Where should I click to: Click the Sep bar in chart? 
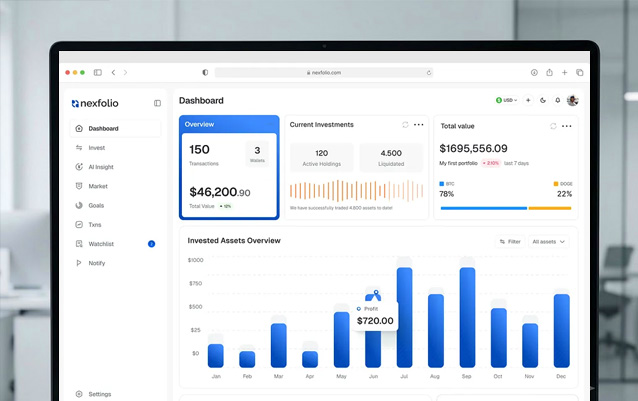click(467, 317)
